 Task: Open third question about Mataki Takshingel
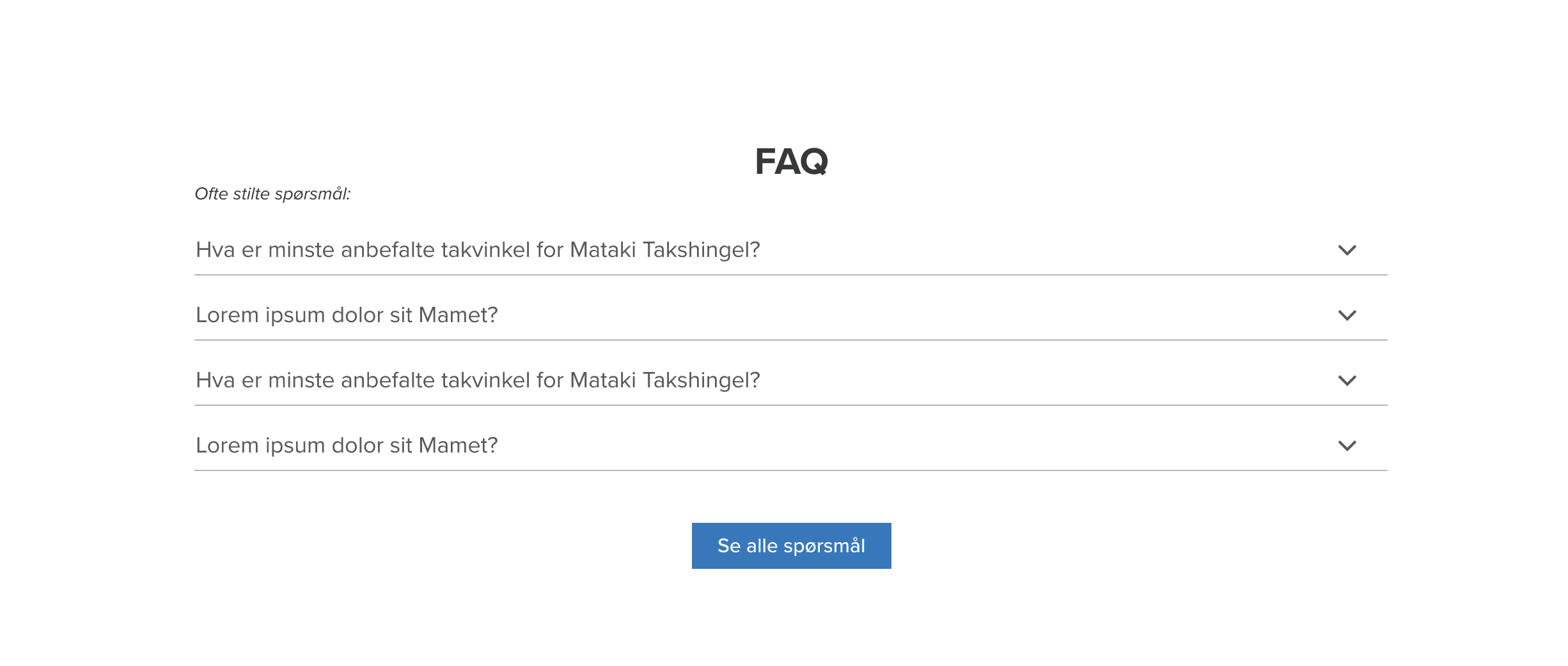coord(477,380)
